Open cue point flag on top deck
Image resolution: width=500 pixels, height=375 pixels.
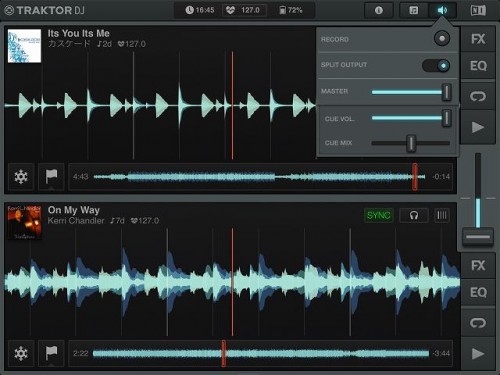point(51,177)
